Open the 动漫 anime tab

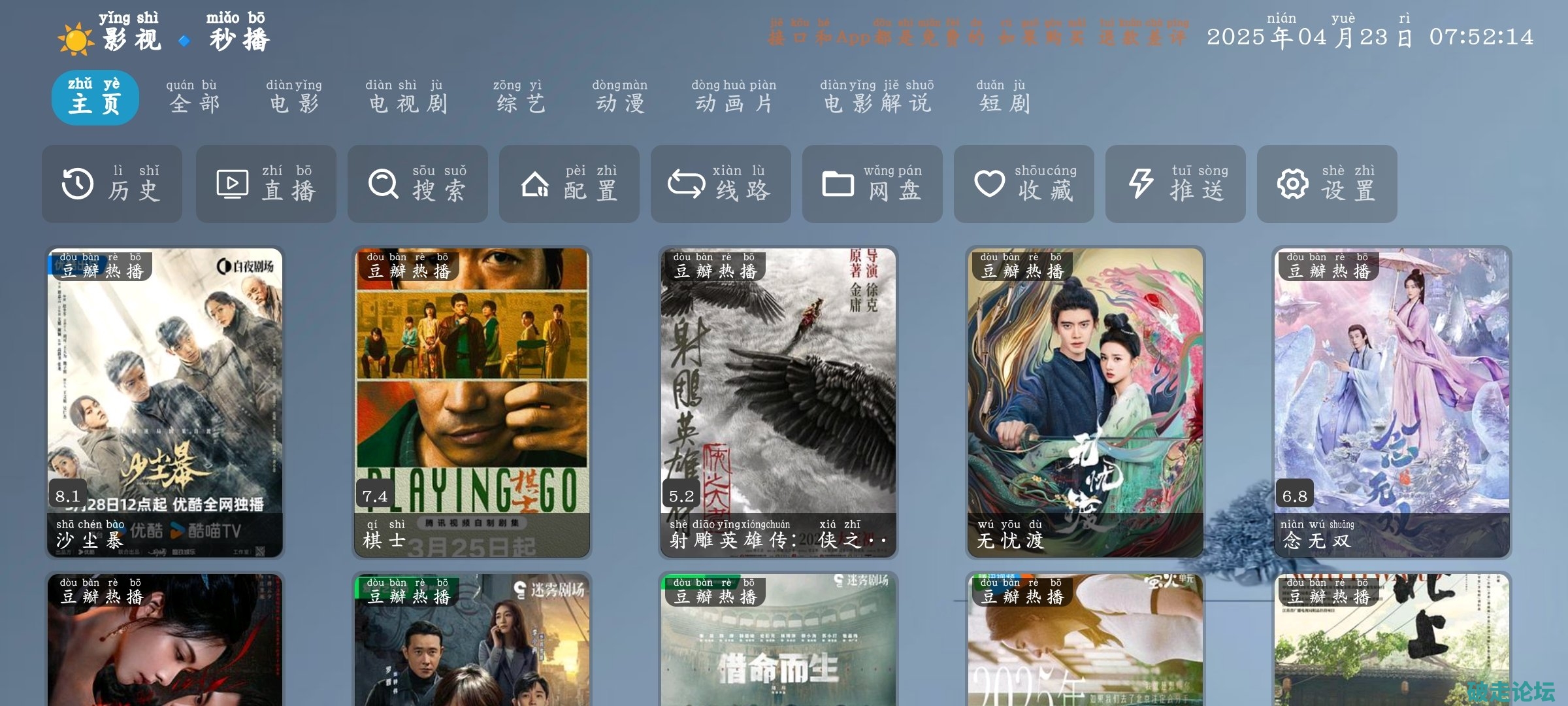coord(620,98)
